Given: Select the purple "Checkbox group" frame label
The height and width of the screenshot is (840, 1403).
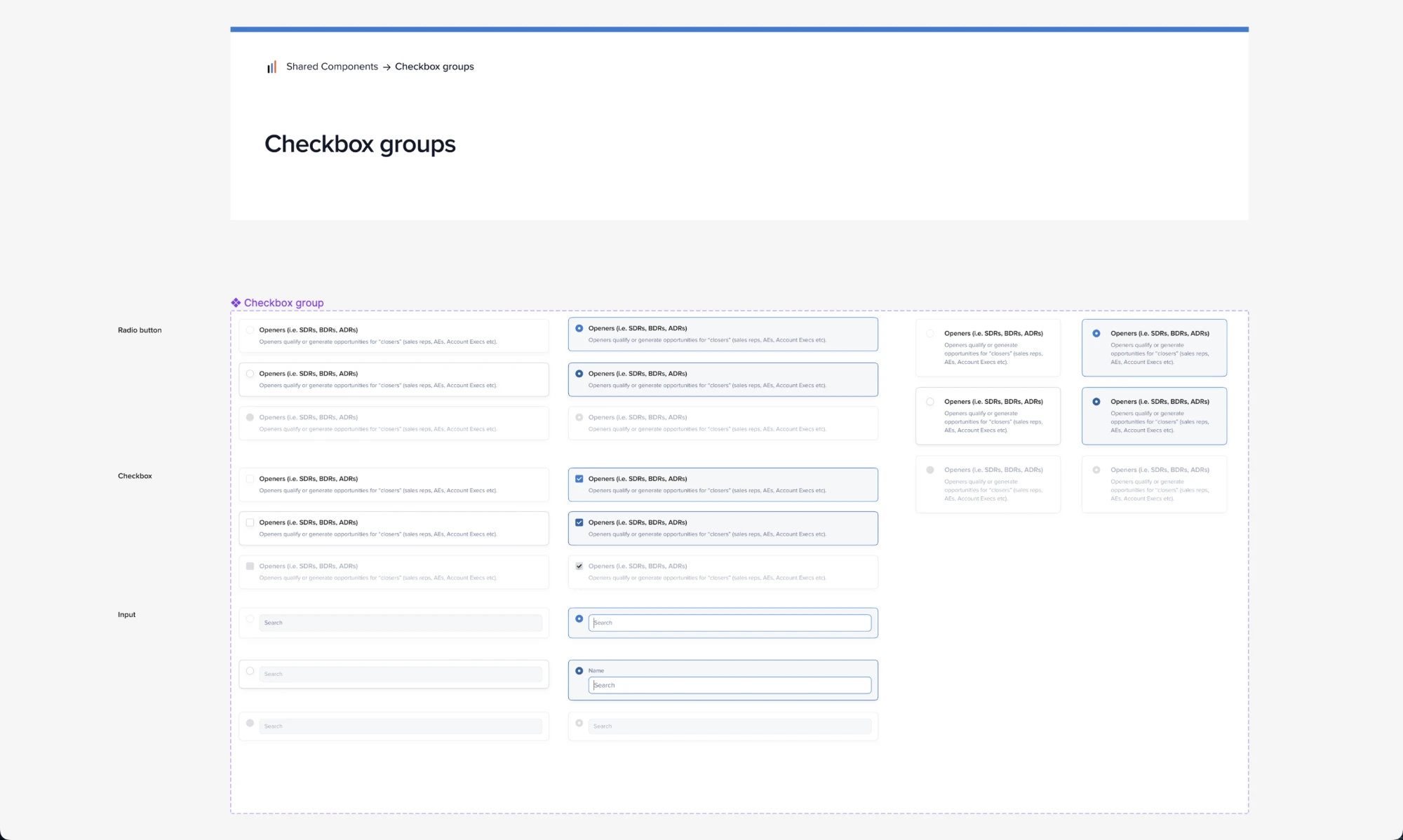Looking at the screenshot, I should pyautogui.click(x=283, y=303).
